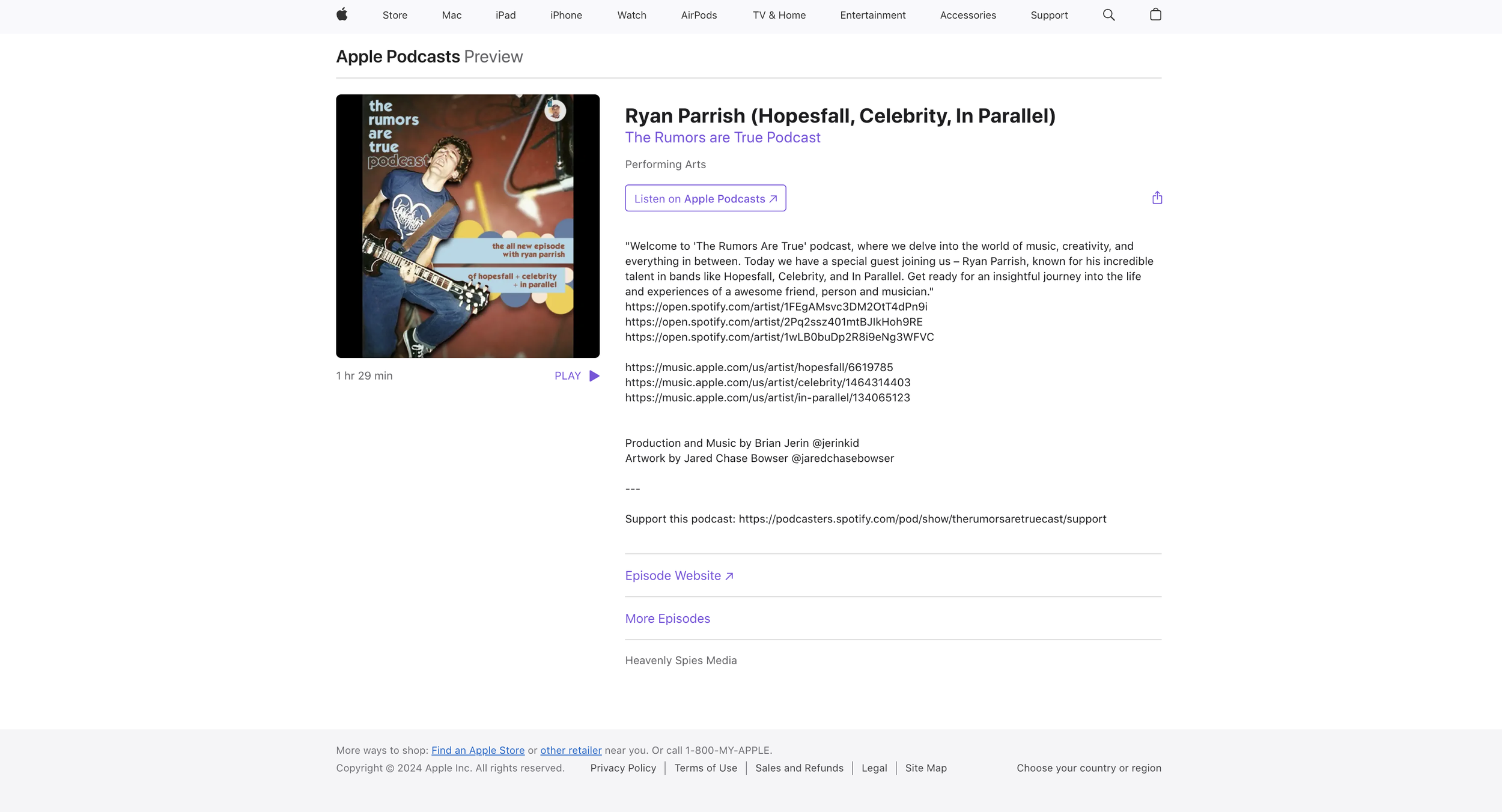Click the in-parallel Apple Music URL text
1502x812 pixels.
[767, 398]
